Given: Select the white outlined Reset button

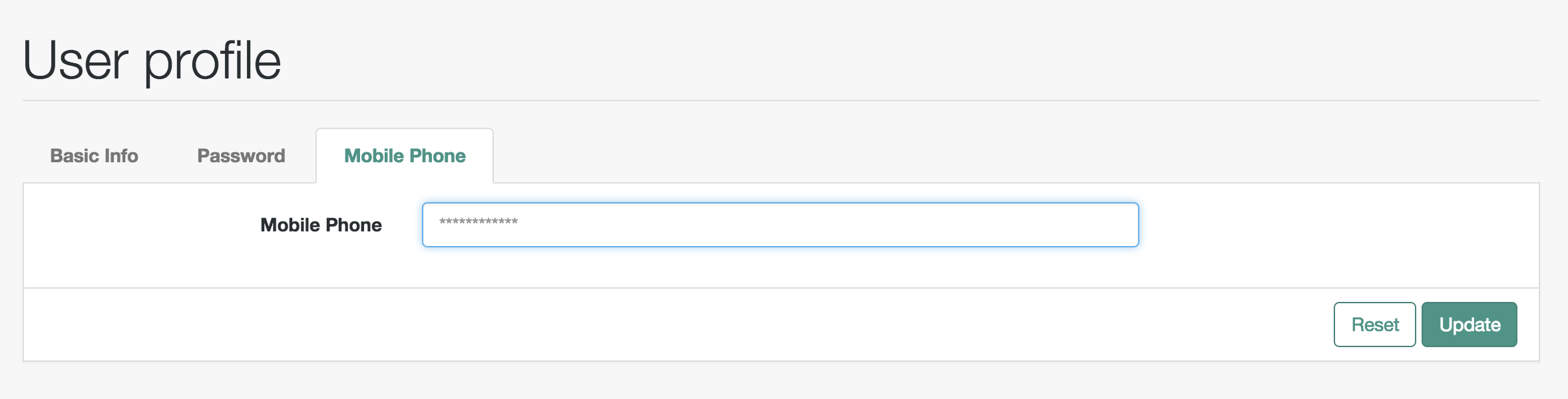Looking at the screenshot, I should click(1374, 325).
